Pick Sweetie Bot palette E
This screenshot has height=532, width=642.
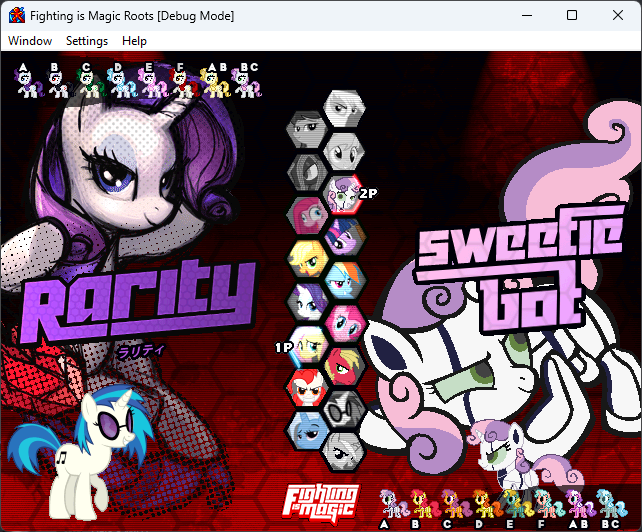click(x=518, y=508)
